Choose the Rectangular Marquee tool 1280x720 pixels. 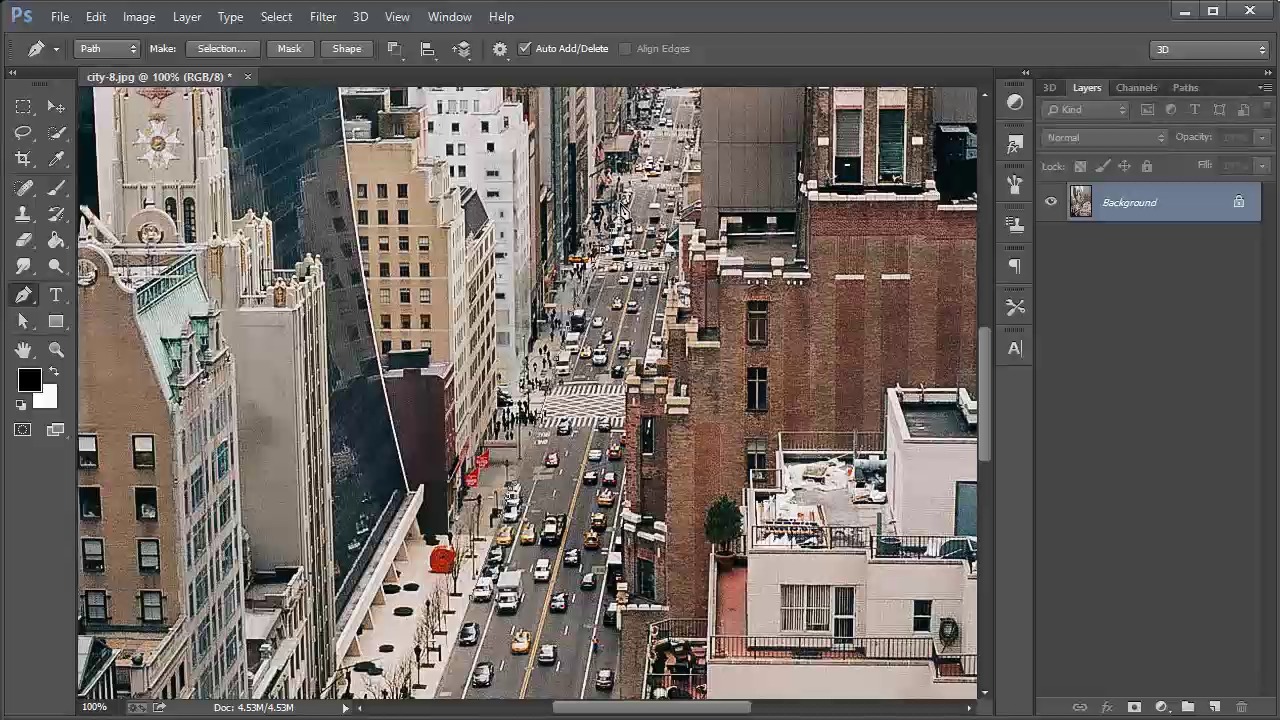click(x=23, y=107)
